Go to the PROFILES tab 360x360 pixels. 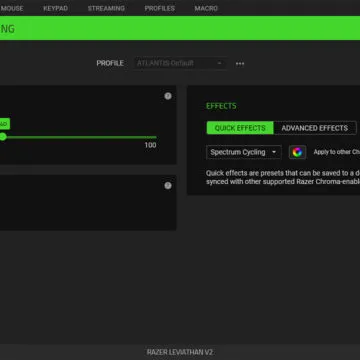click(160, 8)
